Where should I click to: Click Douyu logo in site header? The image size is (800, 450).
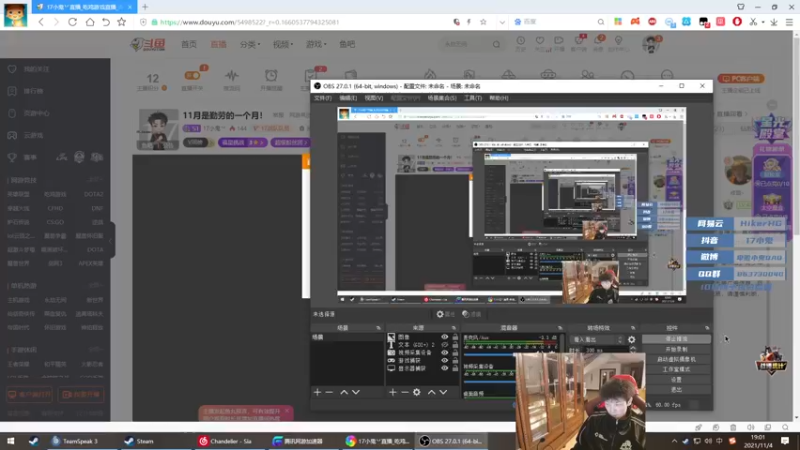click(148, 44)
